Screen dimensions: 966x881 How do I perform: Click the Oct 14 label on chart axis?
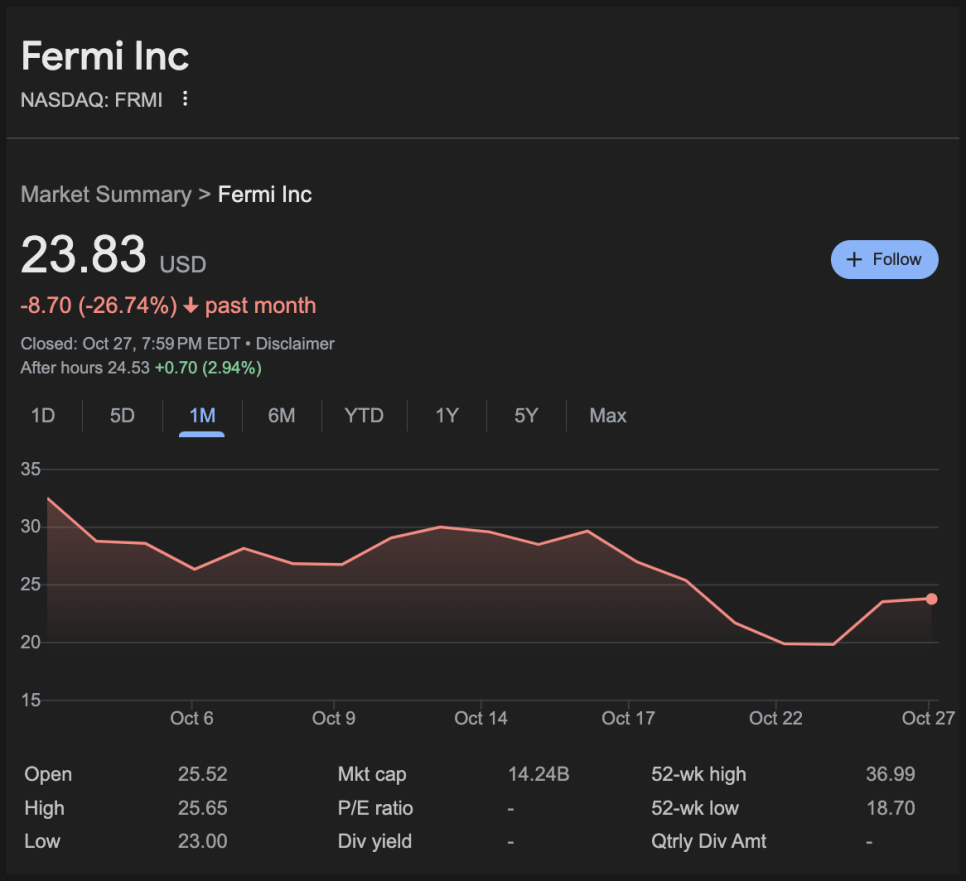point(481,718)
